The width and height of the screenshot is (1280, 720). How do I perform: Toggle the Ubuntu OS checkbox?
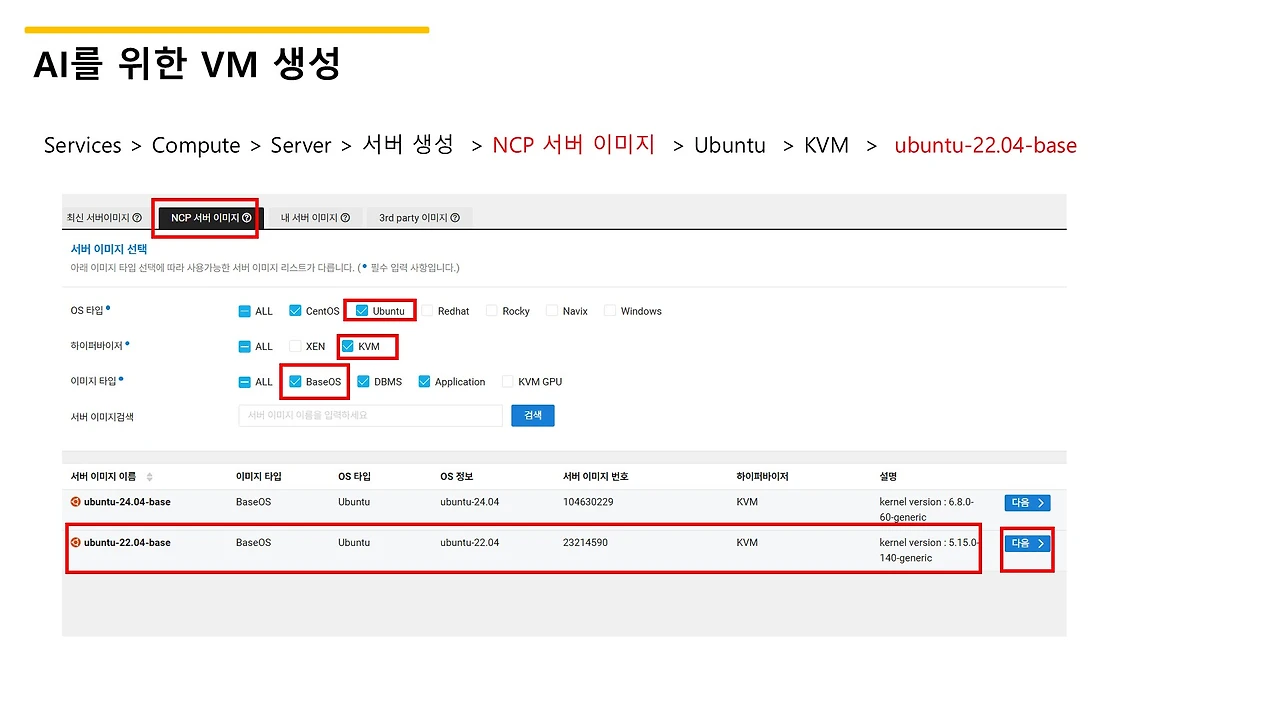pyautogui.click(x=362, y=311)
